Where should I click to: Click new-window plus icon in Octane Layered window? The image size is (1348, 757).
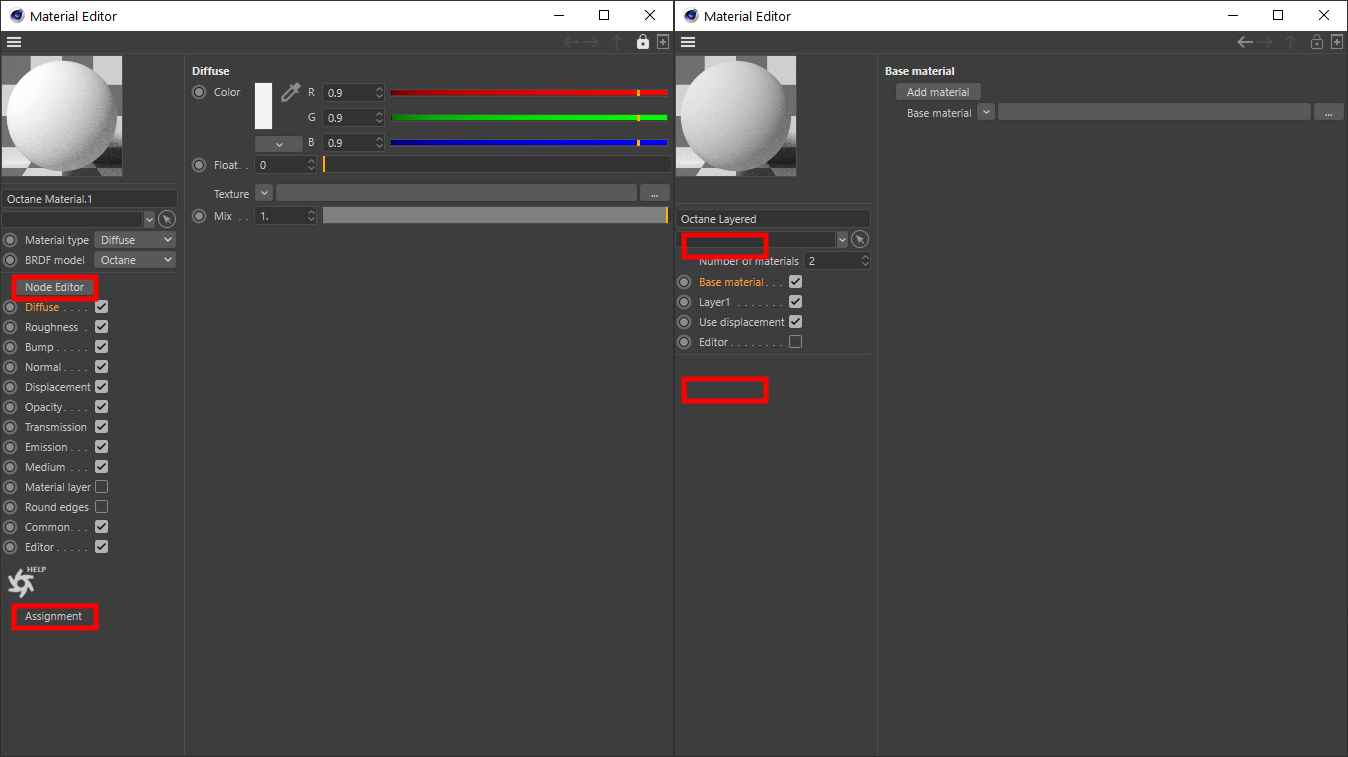pos(1336,42)
